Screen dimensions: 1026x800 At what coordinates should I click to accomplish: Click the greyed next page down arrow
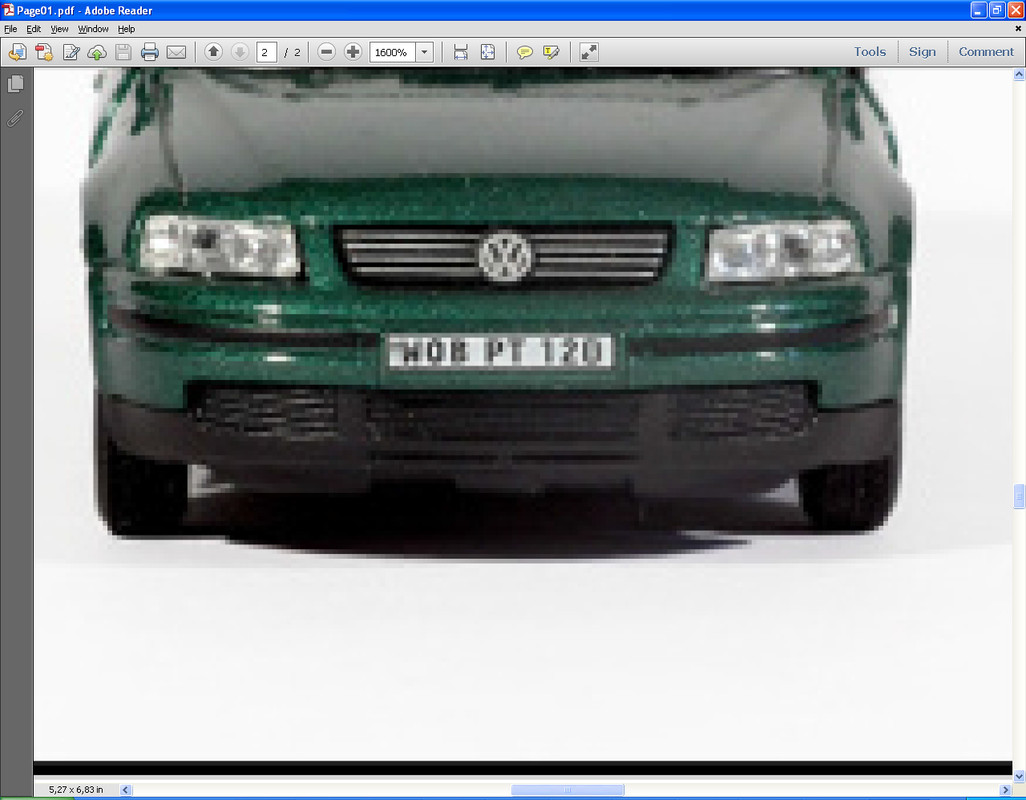240,52
